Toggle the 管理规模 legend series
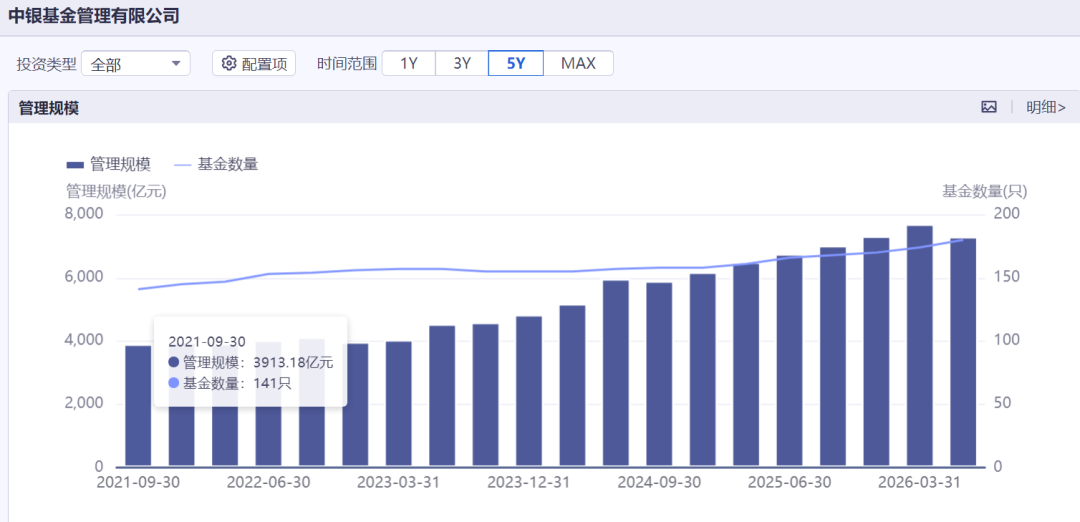1080x522 pixels. 108,164
